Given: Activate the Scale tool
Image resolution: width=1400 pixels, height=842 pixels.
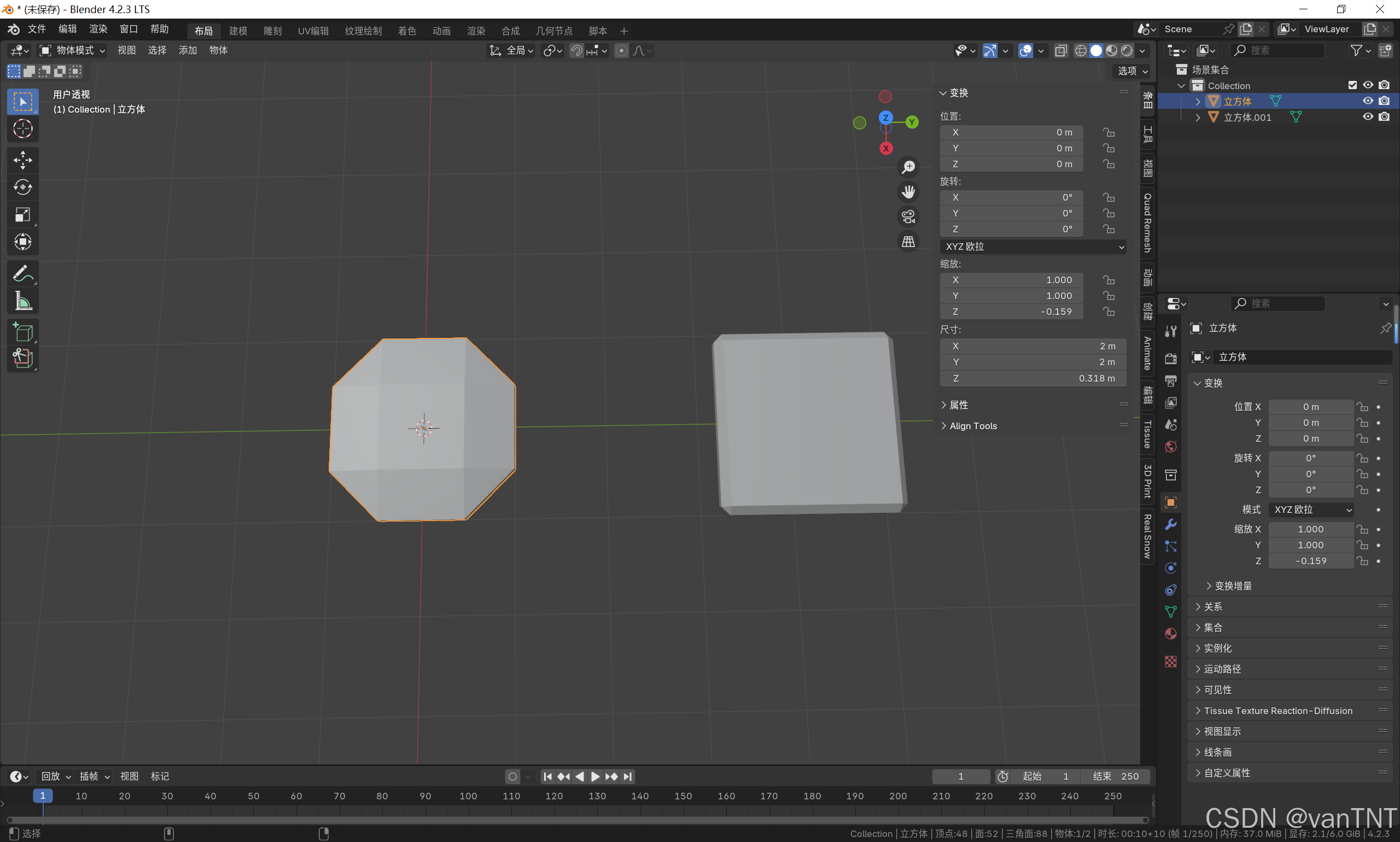Looking at the screenshot, I should tap(23, 214).
